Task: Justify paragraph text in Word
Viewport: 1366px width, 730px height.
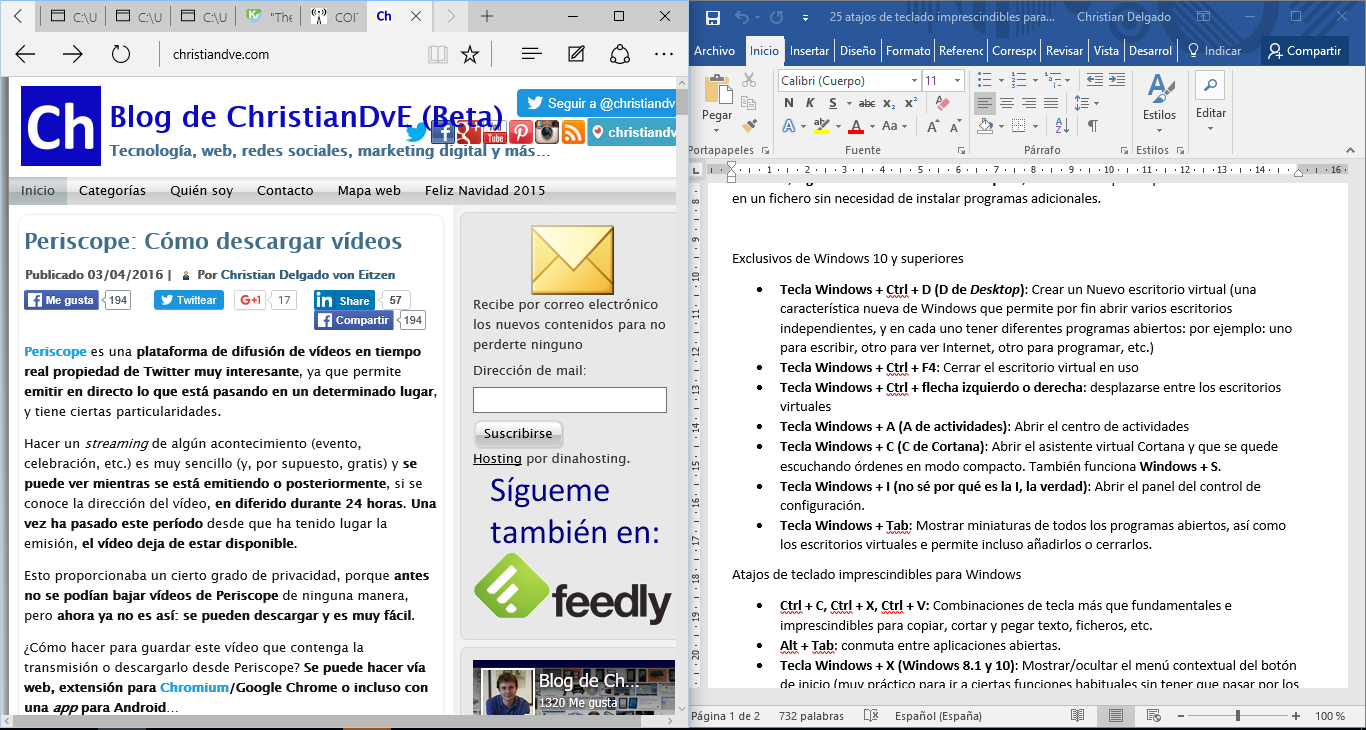Action: pyautogui.click(x=1050, y=103)
